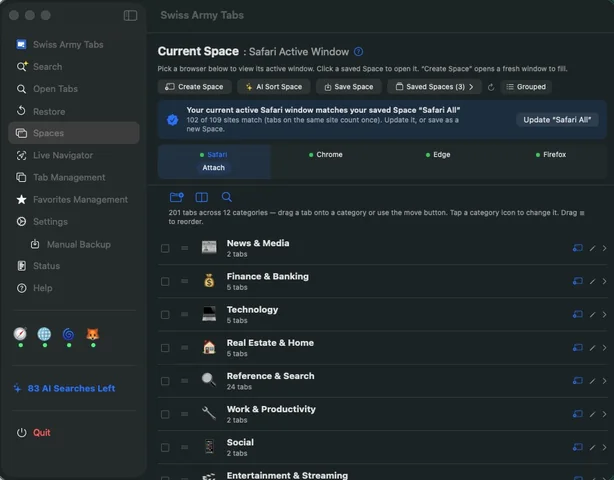Check the News & Media checkbox
The width and height of the screenshot is (614, 480).
click(165, 248)
